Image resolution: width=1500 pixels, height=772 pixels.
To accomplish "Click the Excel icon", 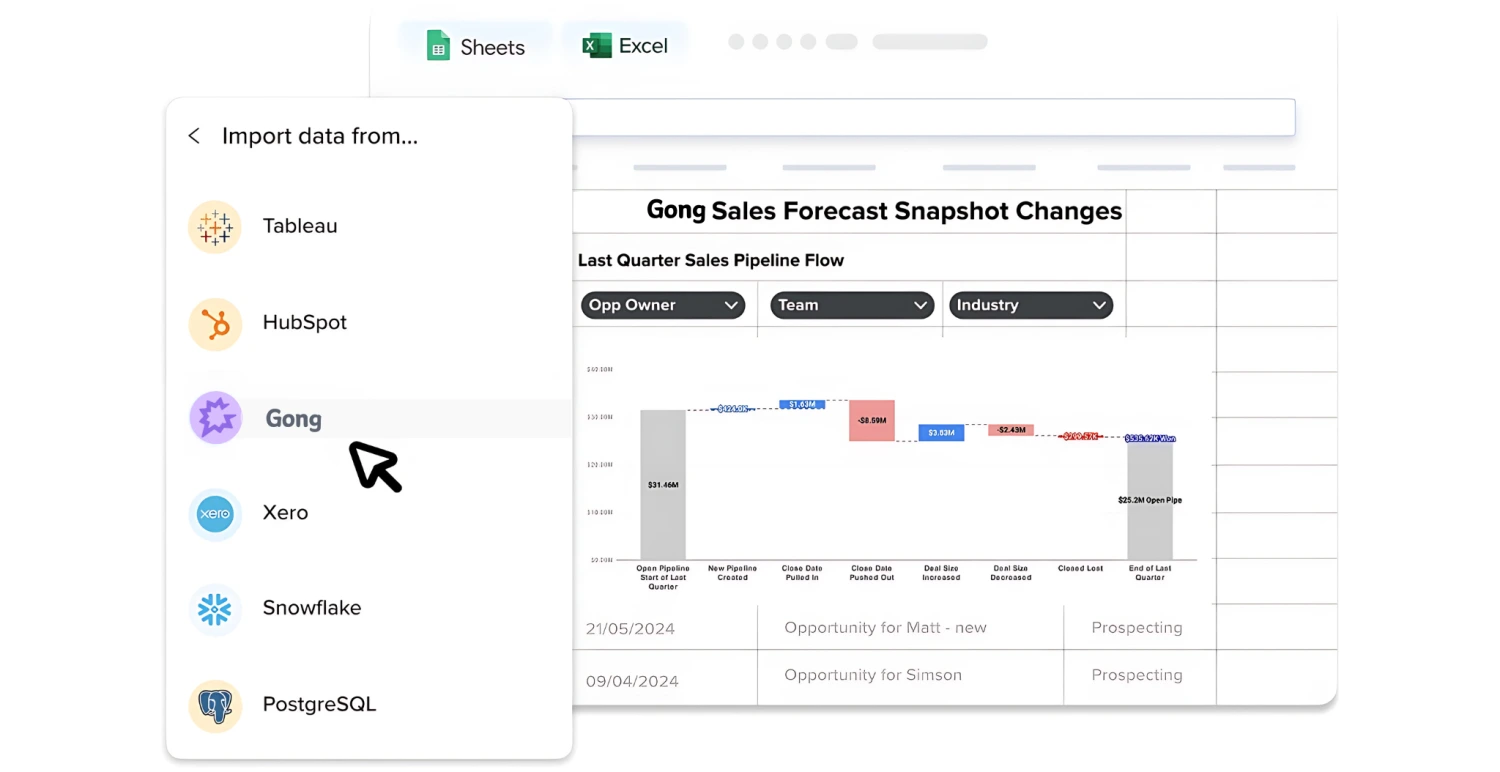I will point(597,46).
